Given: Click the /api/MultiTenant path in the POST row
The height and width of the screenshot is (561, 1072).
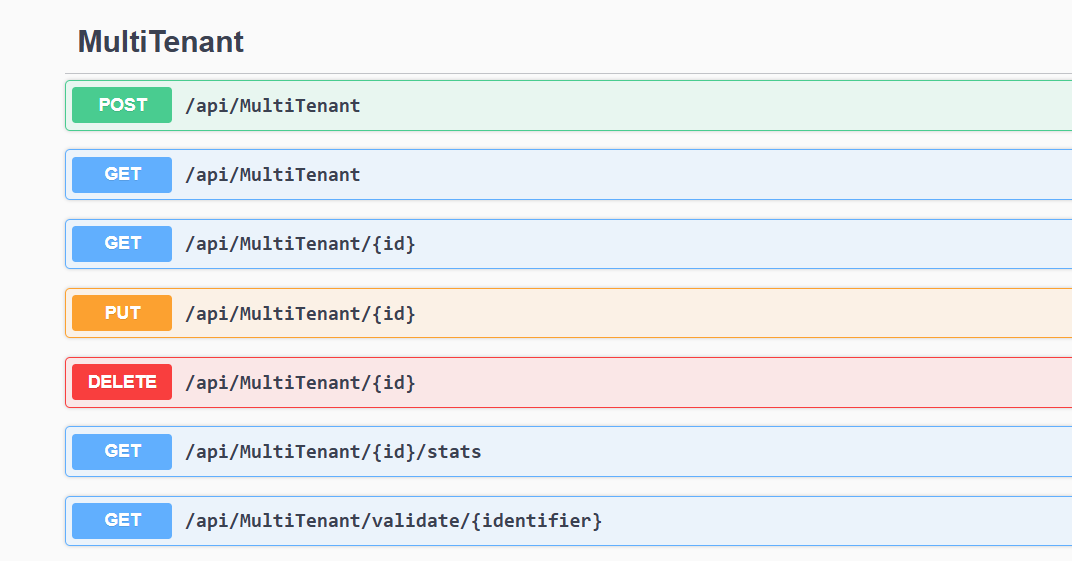Looking at the screenshot, I should [x=272, y=105].
